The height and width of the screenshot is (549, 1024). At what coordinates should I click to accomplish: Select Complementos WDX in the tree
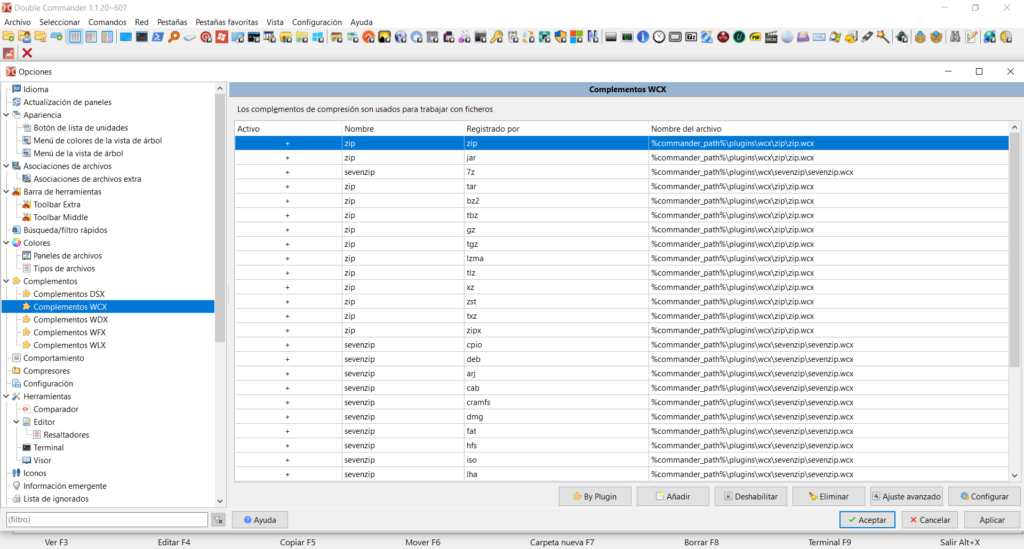(71, 319)
